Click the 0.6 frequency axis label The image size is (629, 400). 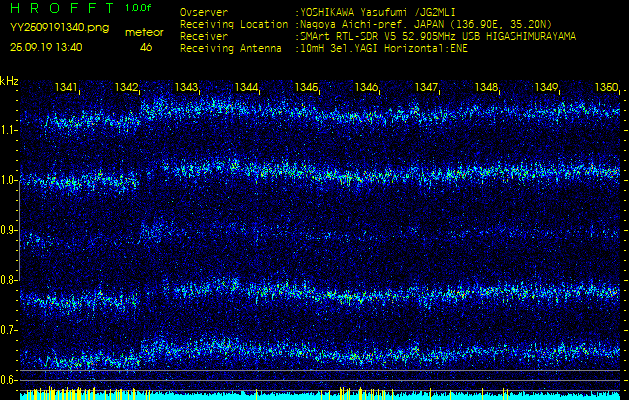click(9, 380)
